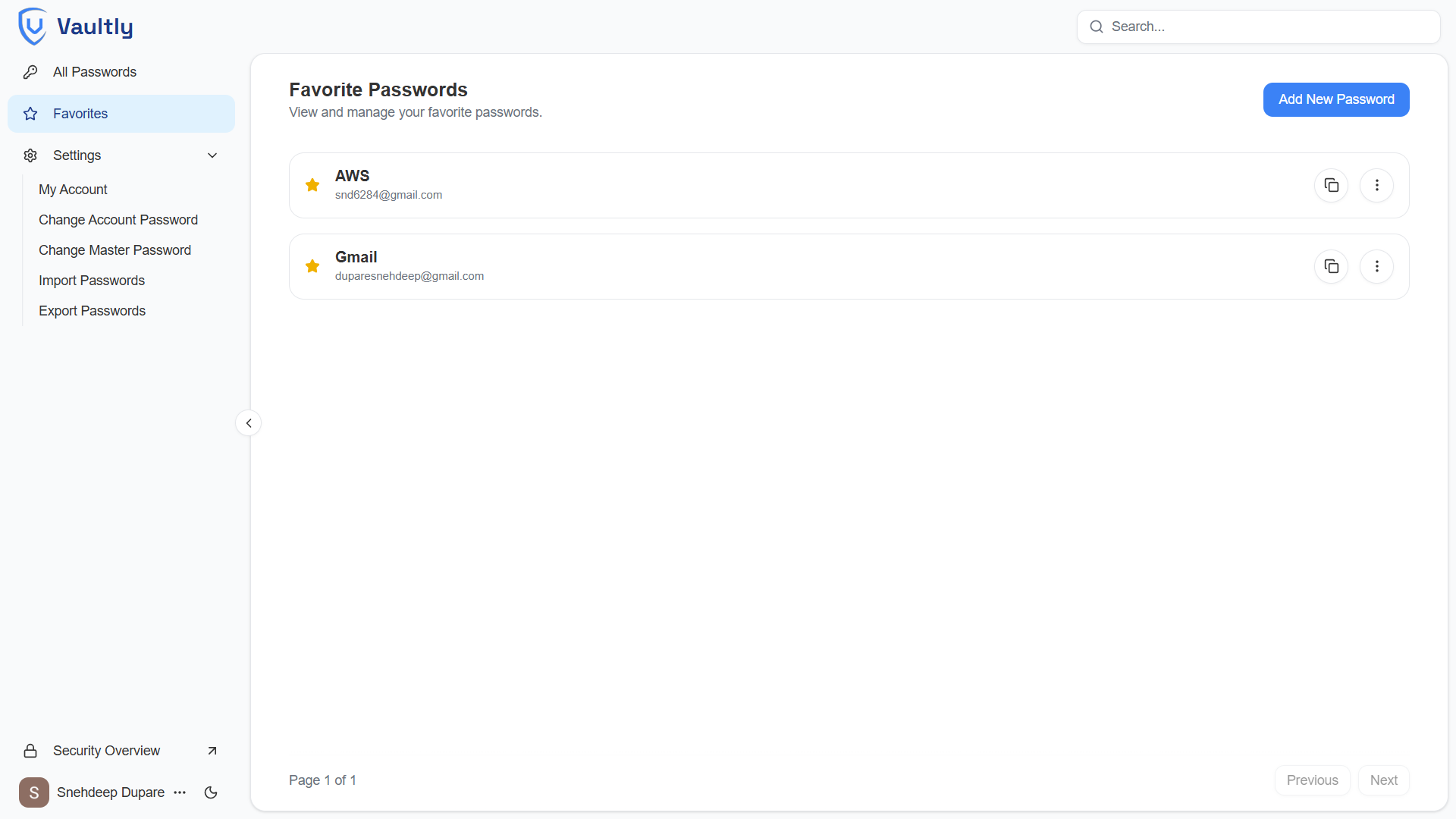
Task: Select Favorites in the sidebar
Action: tap(80, 114)
